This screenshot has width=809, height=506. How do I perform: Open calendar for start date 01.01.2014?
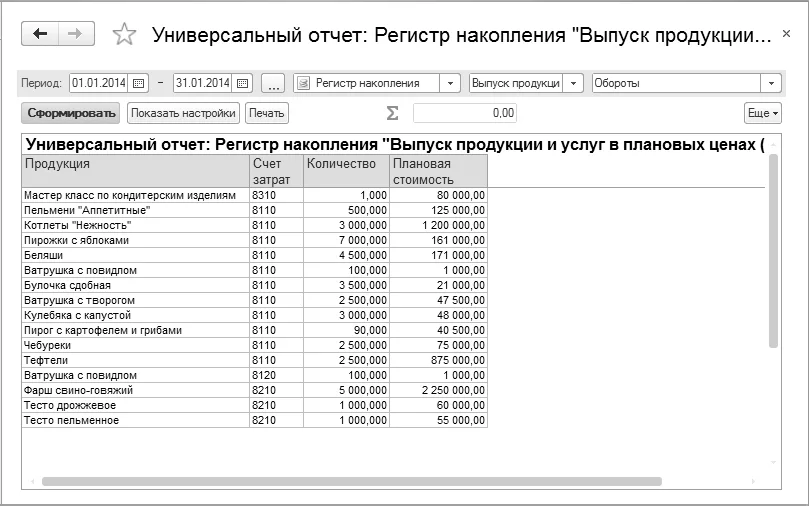tap(138, 83)
